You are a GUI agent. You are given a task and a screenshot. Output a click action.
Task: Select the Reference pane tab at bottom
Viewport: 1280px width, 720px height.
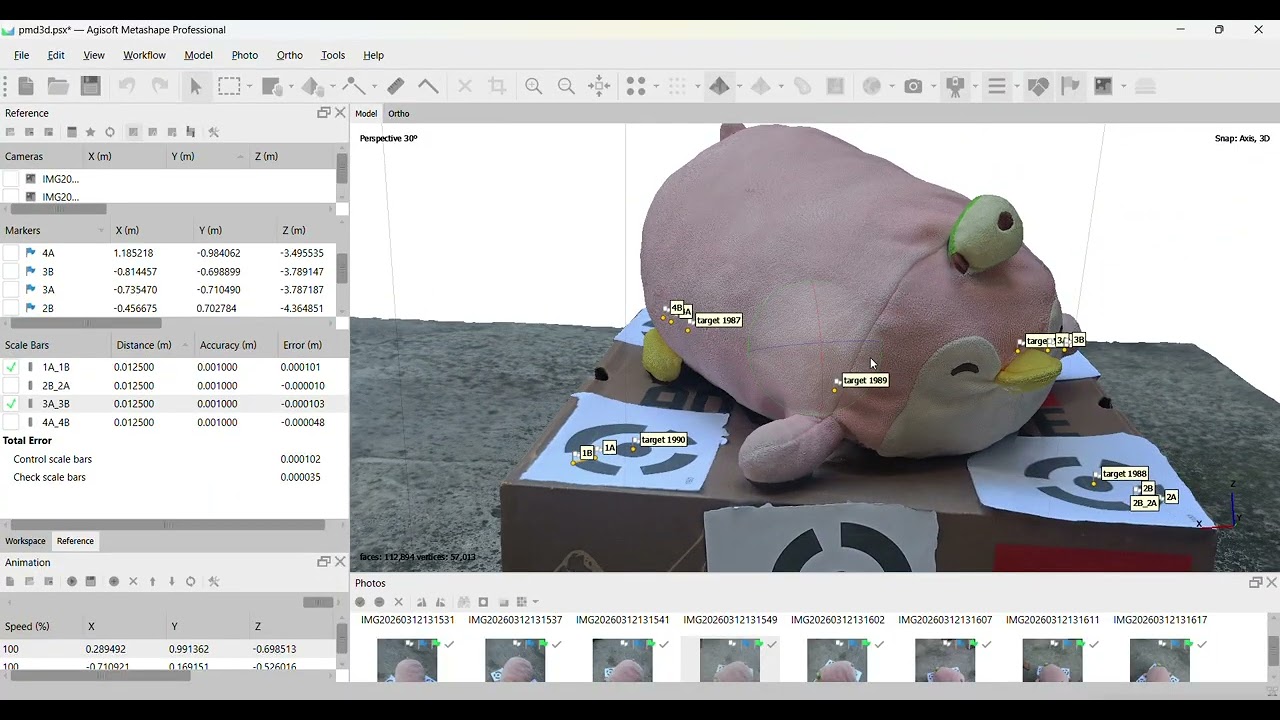(x=75, y=541)
